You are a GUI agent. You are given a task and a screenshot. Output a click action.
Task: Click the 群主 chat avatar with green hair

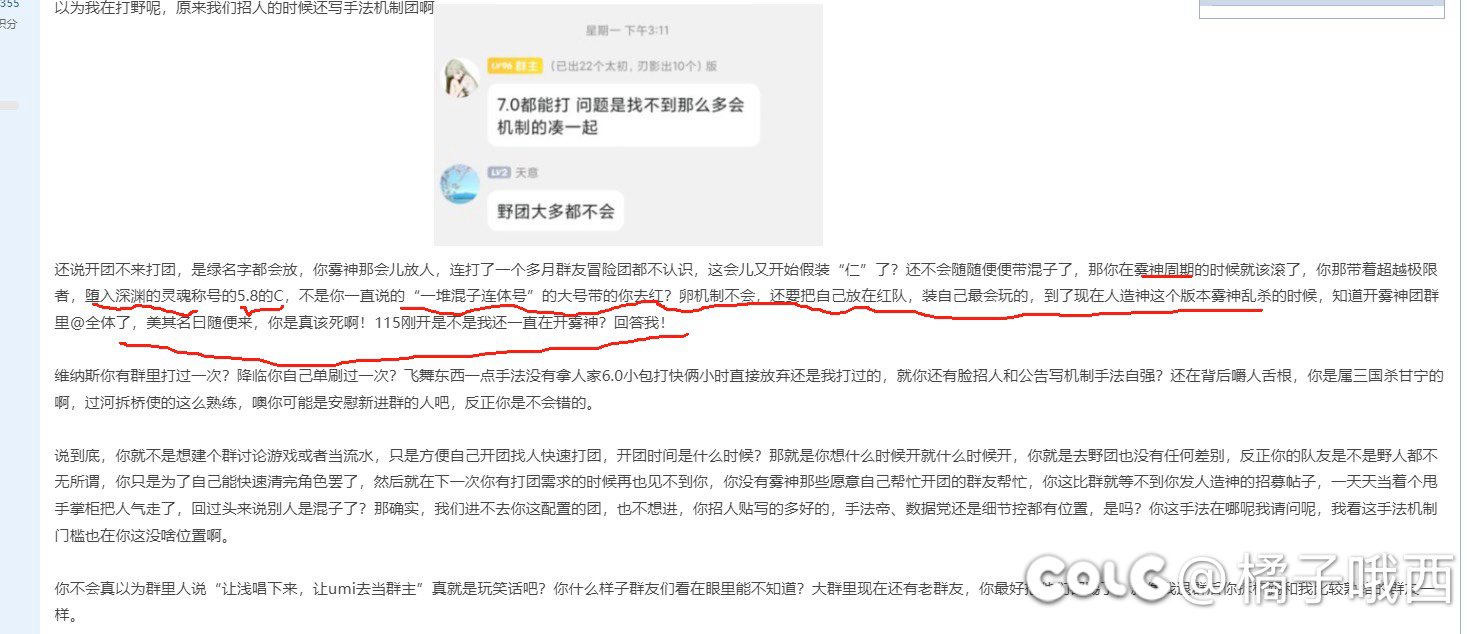(461, 76)
